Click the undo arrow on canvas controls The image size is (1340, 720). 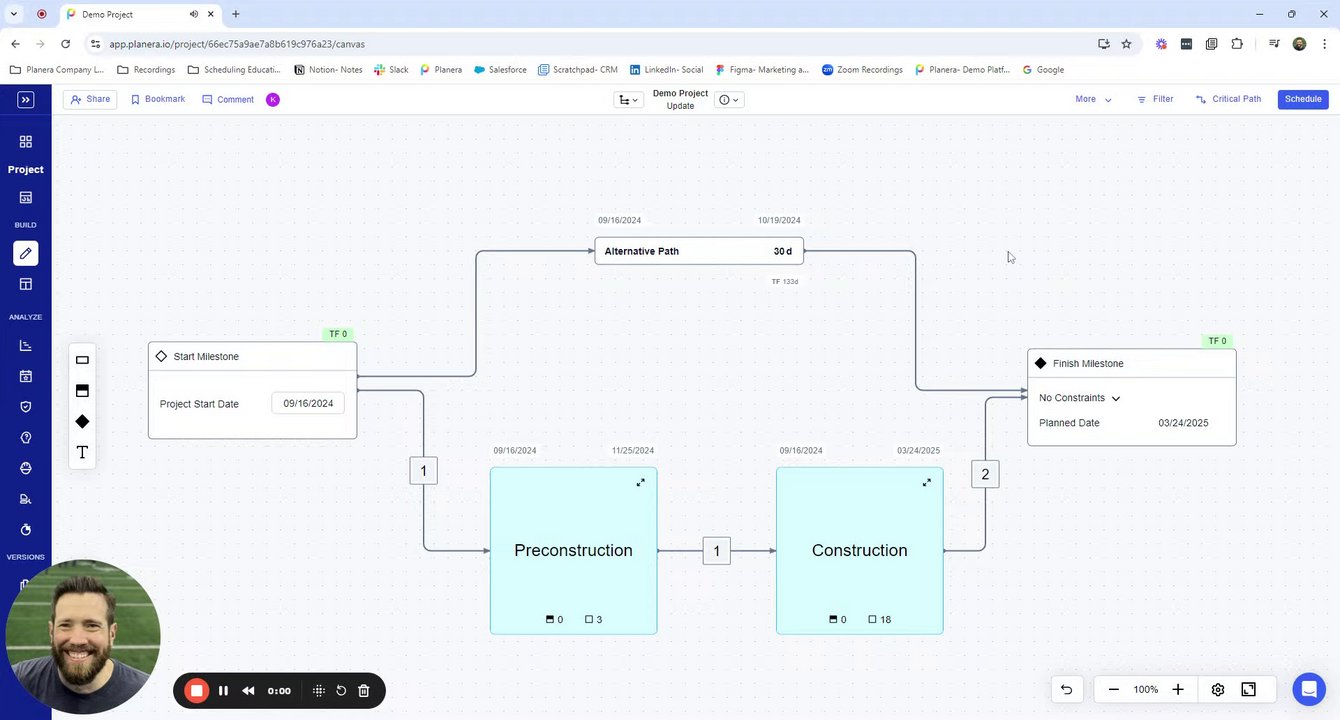point(1066,690)
